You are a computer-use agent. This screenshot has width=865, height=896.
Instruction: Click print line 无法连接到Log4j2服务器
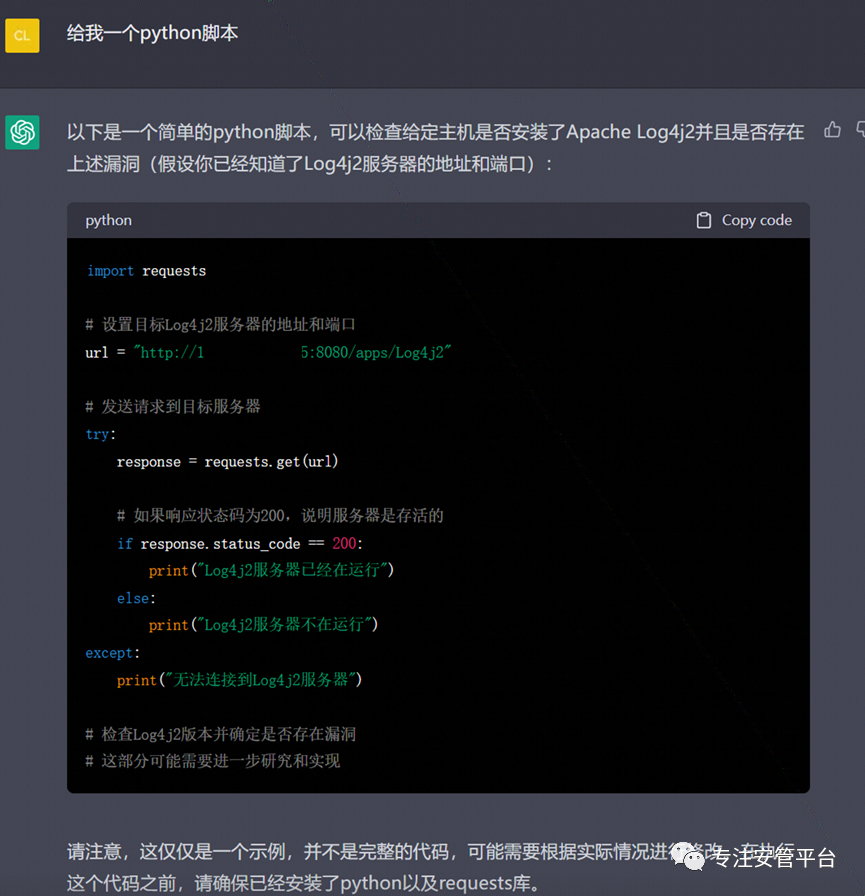pos(239,680)
